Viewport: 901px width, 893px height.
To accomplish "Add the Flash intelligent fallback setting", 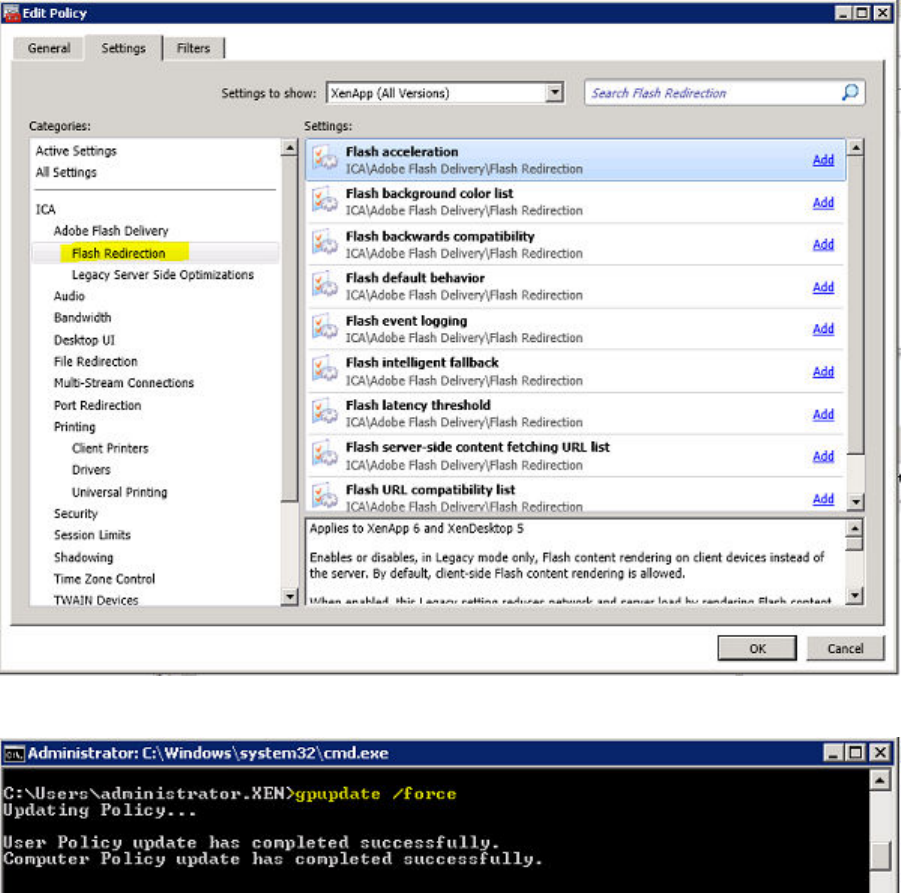I will pos(823,372).
